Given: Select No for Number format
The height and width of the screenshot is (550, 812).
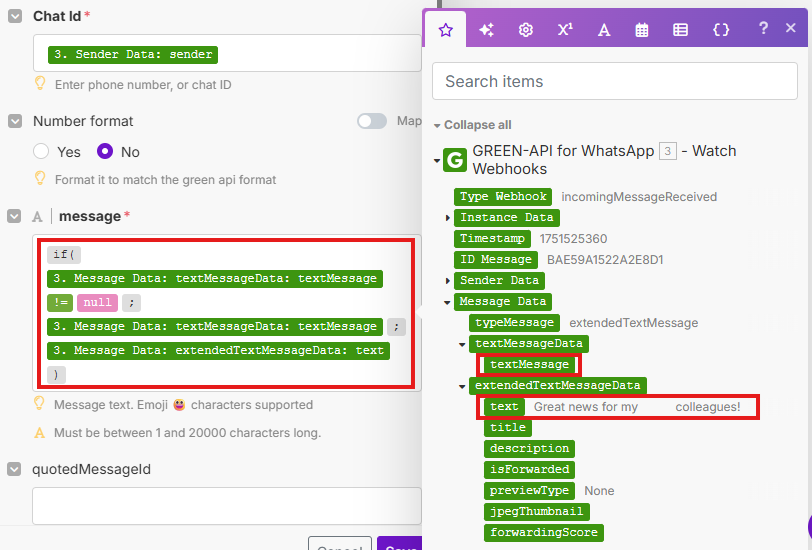Looking at the screenshot, I should click(105, 152).
